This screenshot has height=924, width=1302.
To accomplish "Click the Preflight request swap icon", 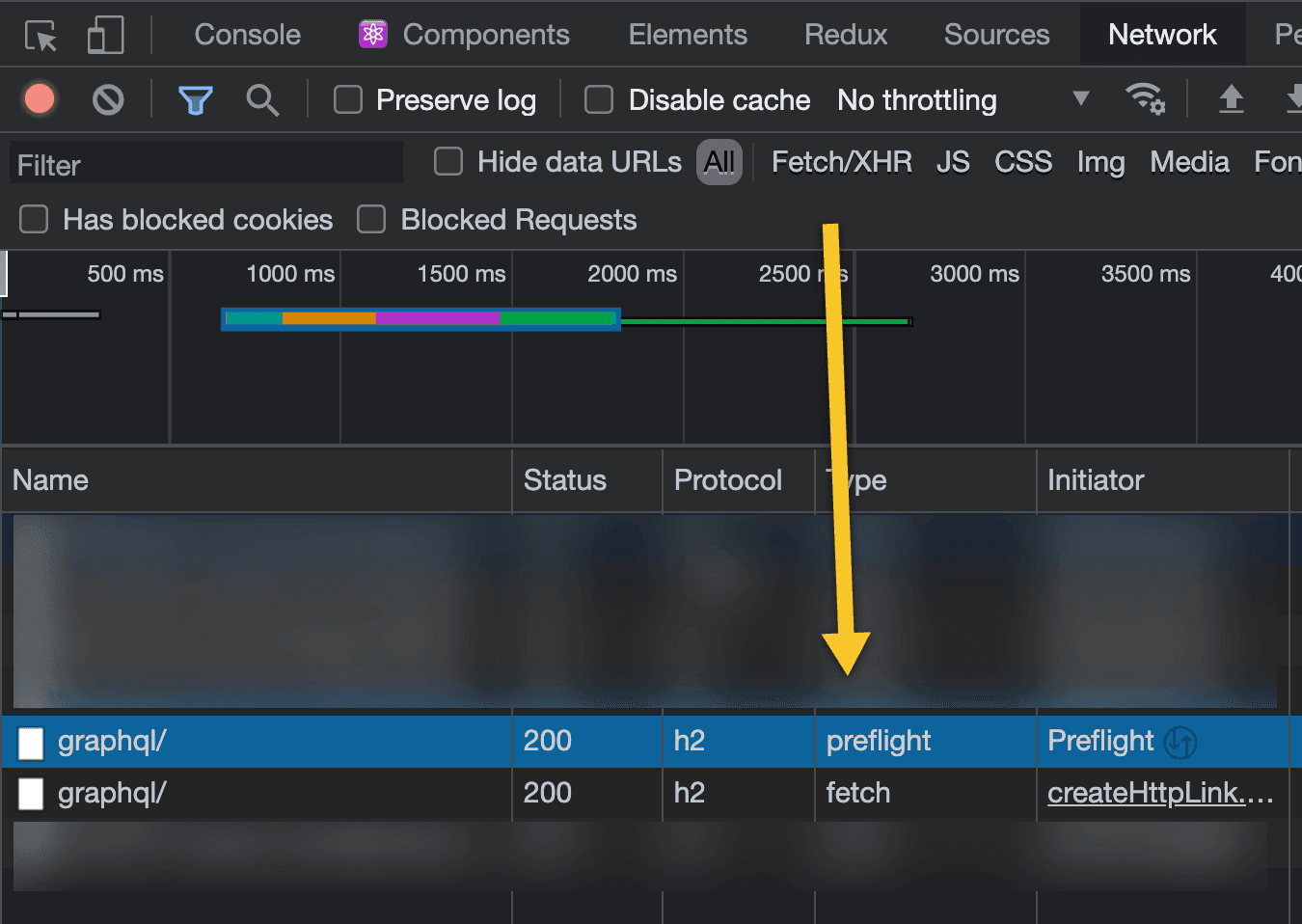I will 1180,742.
